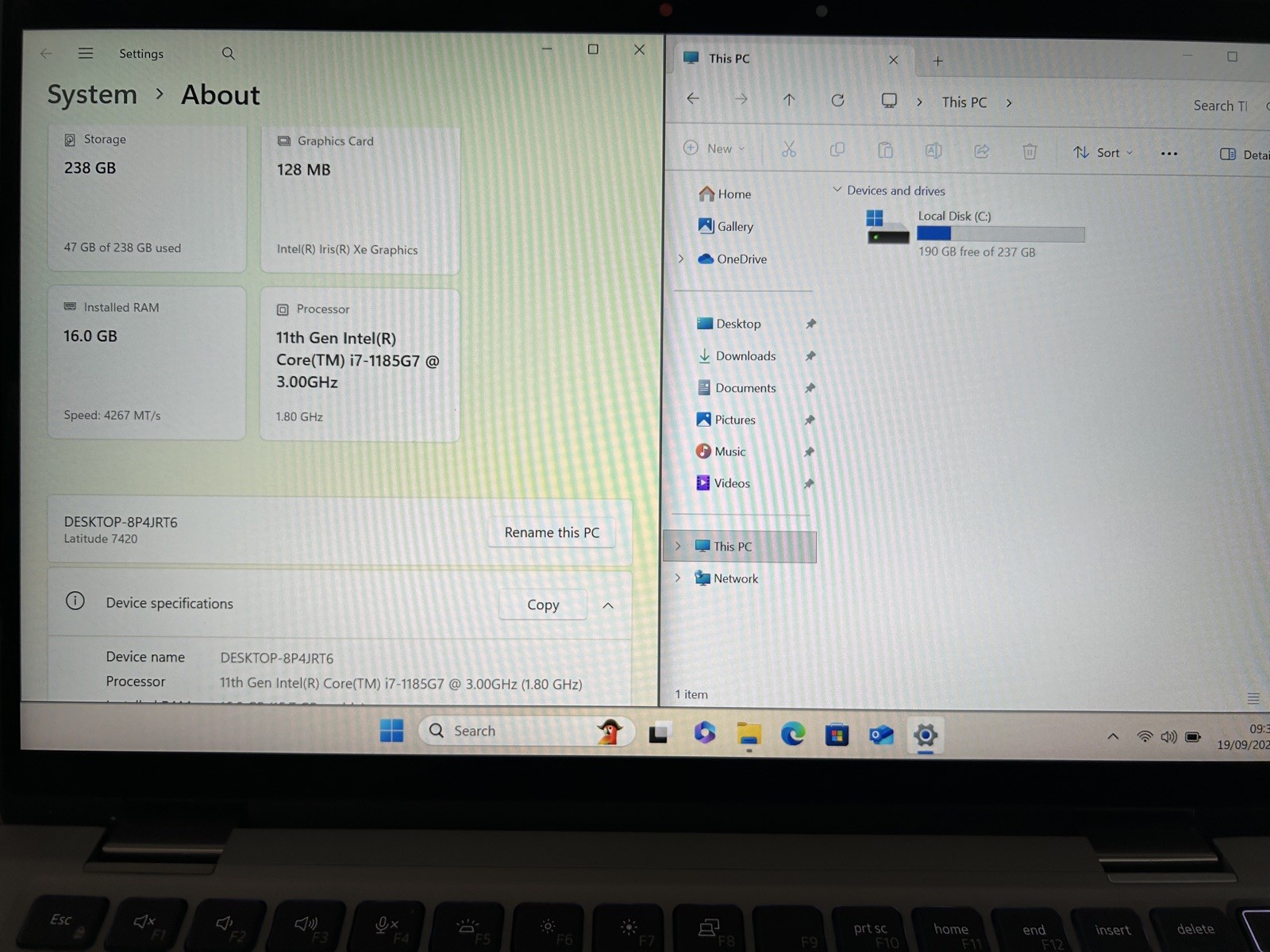
Task: Click the Share icon in the toolbar
Action: (x=982, y=151)
